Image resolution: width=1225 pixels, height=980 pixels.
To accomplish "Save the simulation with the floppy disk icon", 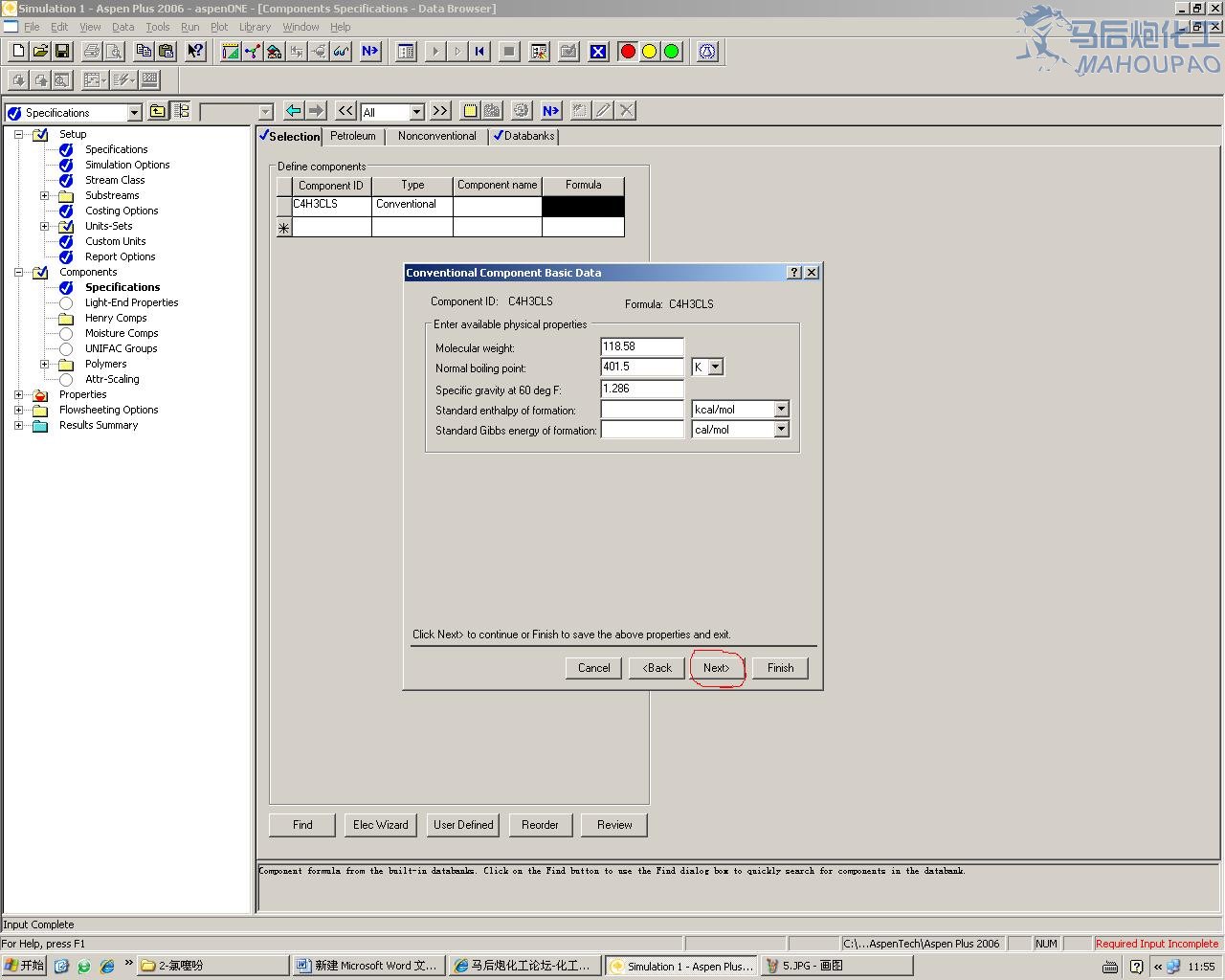I will pos(61,52).
